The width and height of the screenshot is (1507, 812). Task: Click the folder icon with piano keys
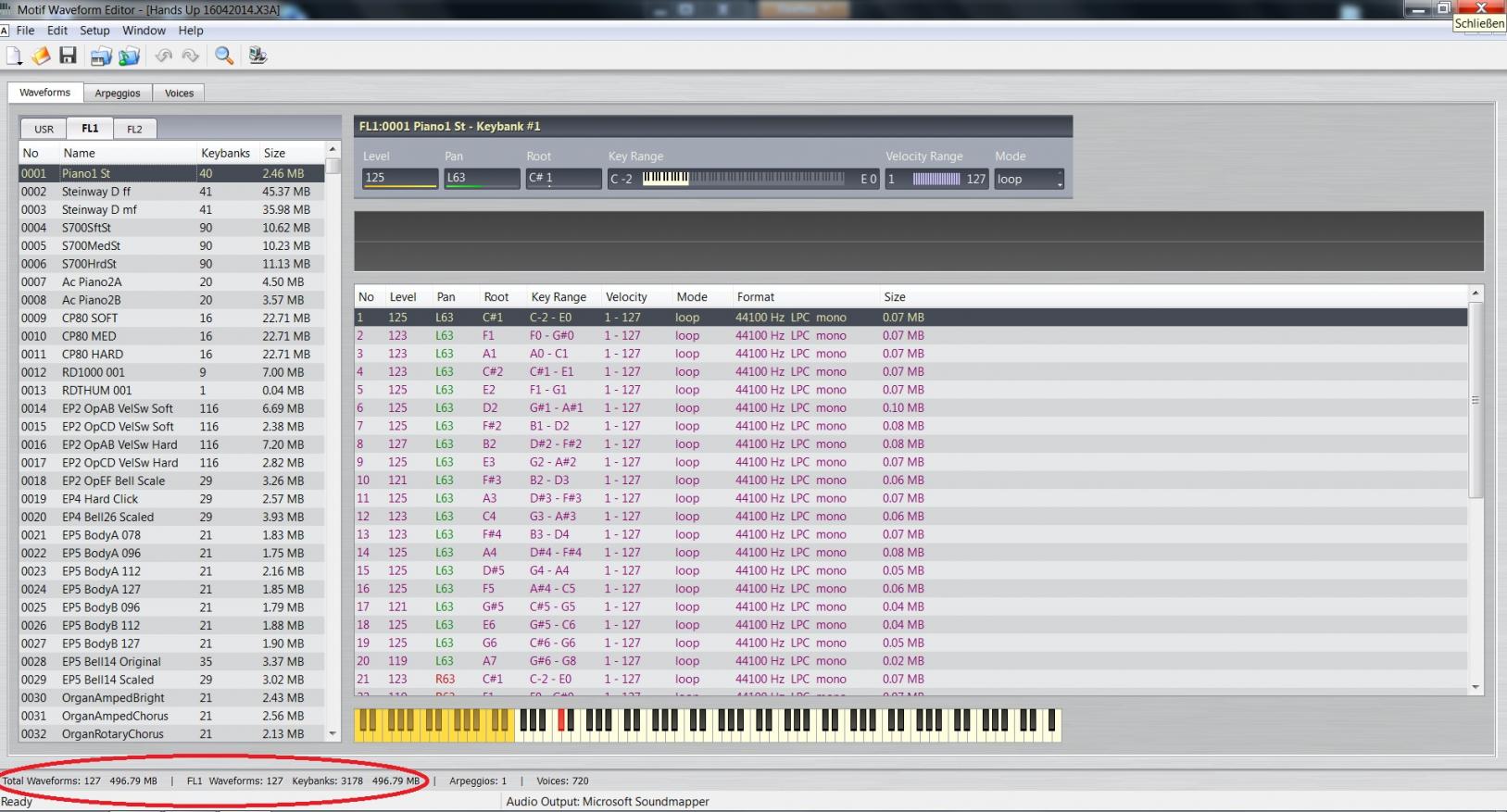pyautogui.click(x=101, y=56)
